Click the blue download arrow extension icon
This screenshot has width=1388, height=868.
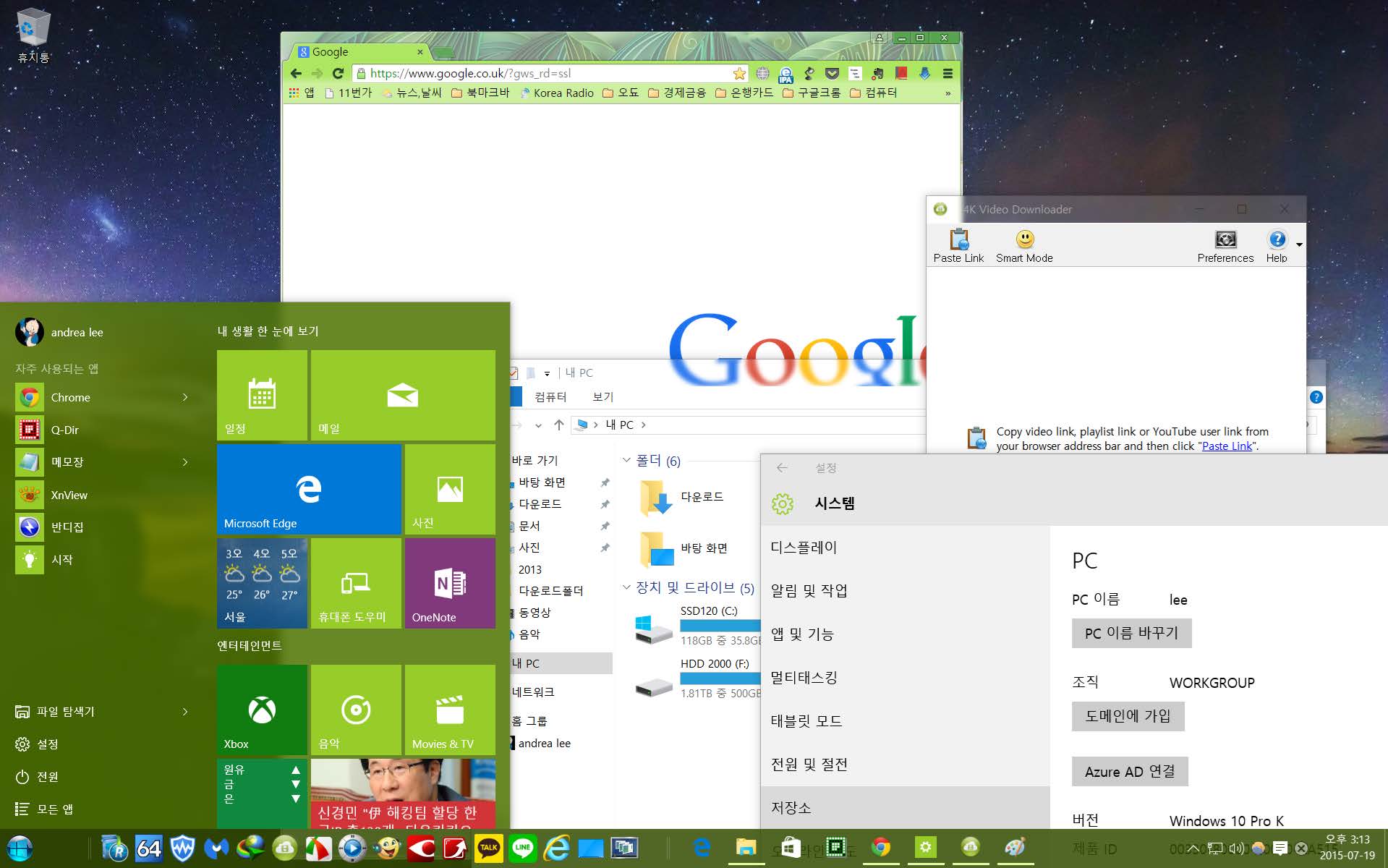tap(924, 73)
